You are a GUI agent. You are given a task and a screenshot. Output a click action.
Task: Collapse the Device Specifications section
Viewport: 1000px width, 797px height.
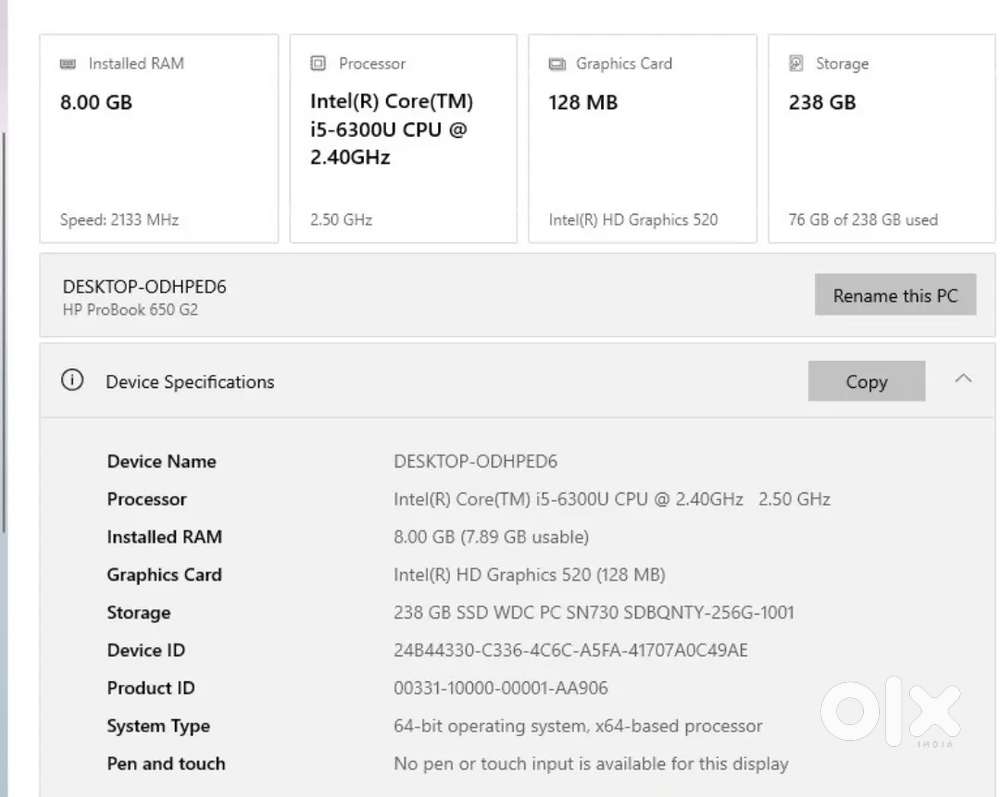click(963, 380)
